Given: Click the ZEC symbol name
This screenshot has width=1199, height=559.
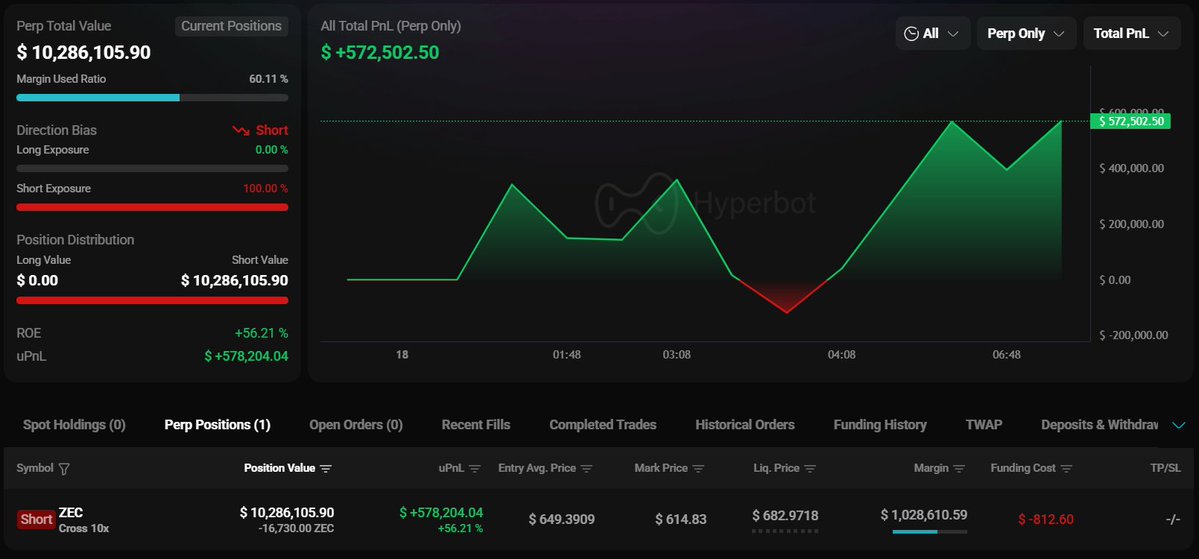Looking at the screenshot, I should point(71,513).
